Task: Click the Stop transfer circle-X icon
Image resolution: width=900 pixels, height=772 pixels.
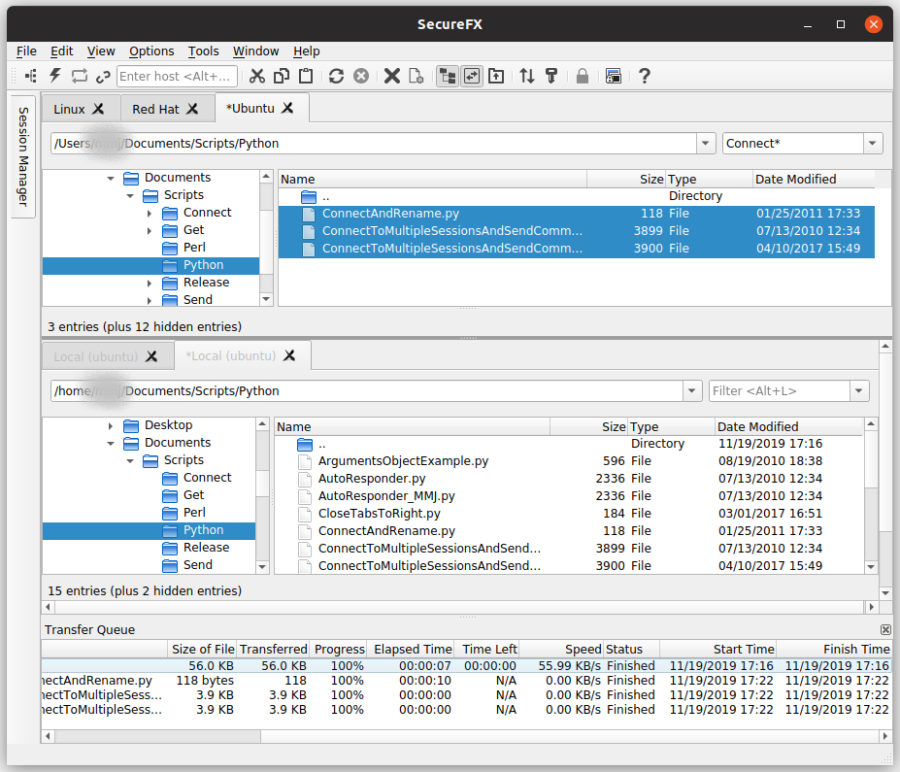Action: pos(361,76)
